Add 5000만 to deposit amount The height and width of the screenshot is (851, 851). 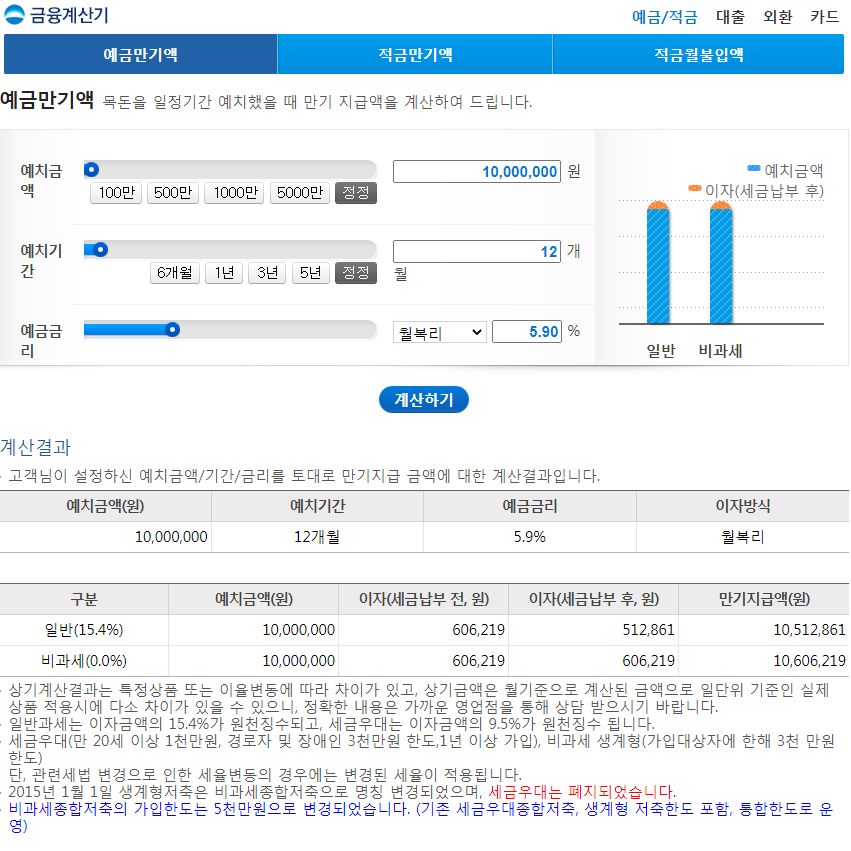tap(300, 193)
